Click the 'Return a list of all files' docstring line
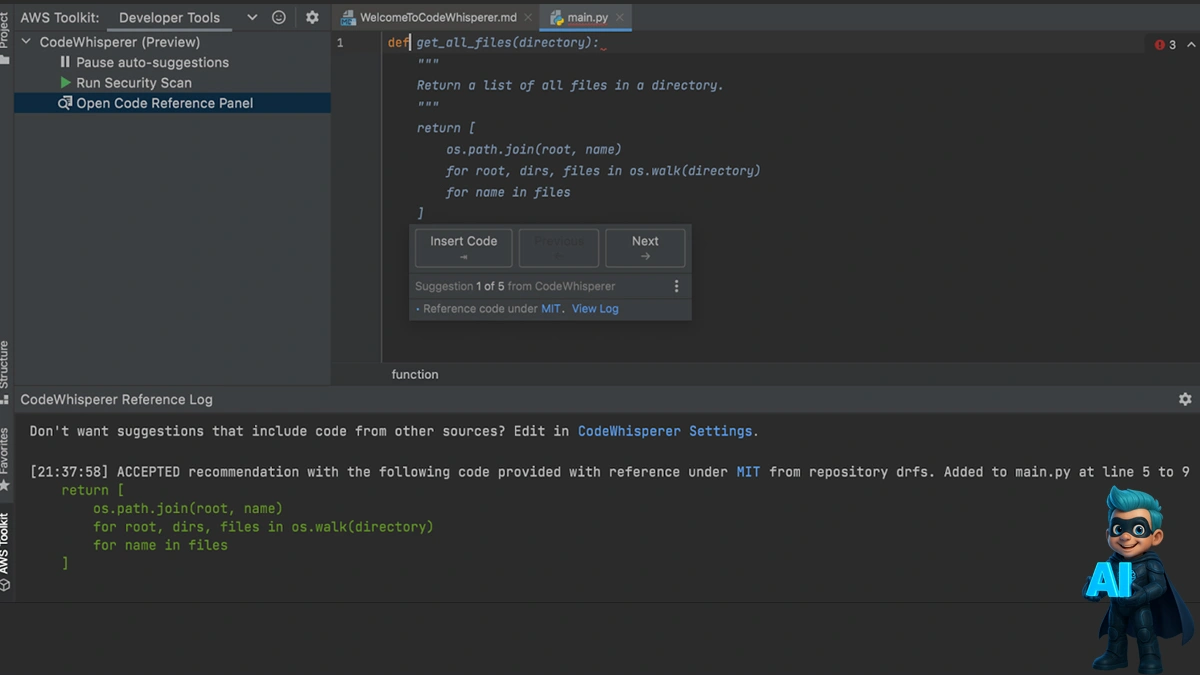This screenshot has height=675, width=1200. point(570,85)
